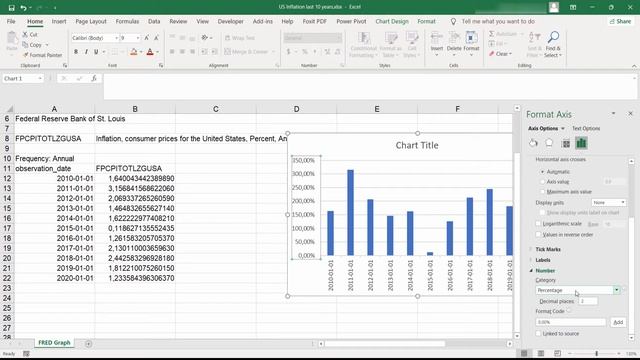Click the Share button
640x360 pixels.
[620, 21]
